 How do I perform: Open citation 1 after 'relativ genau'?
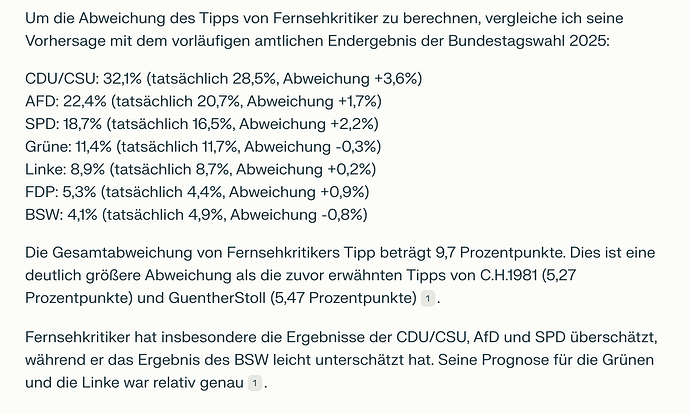click(254, 383)
